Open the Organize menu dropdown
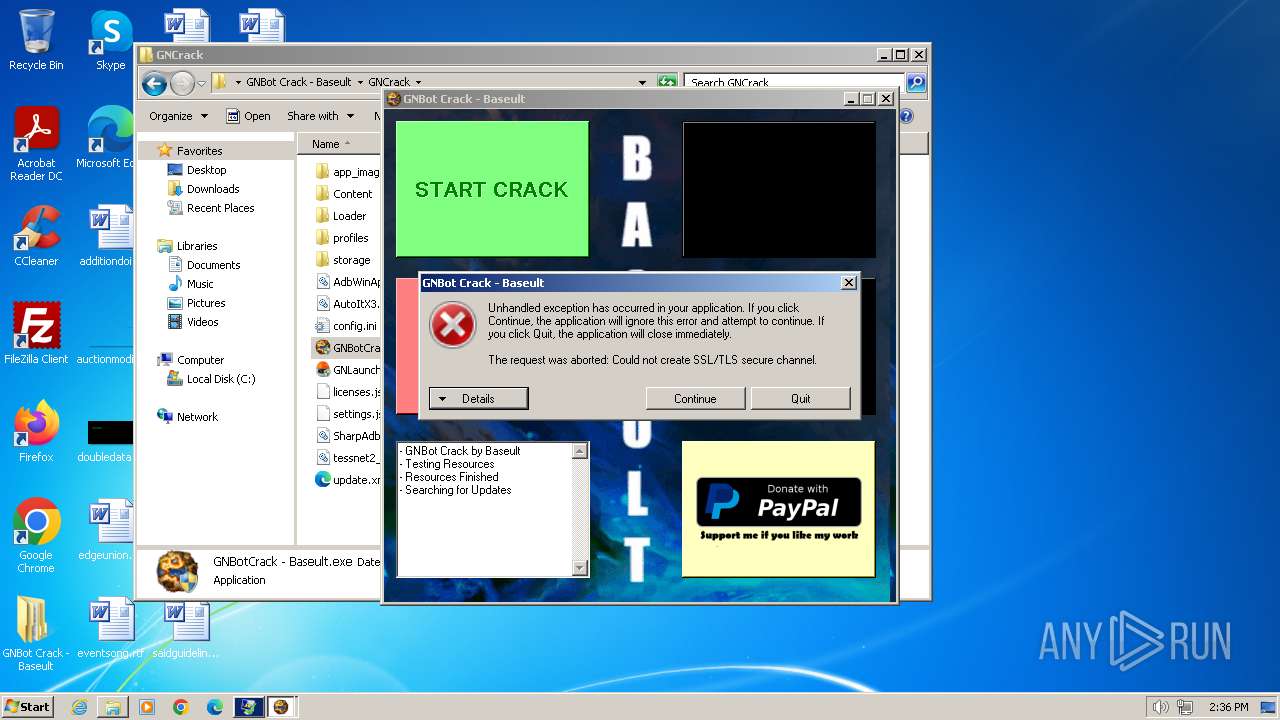The height and width of the screenshot is (720, 1280). (x=178, y=116)
